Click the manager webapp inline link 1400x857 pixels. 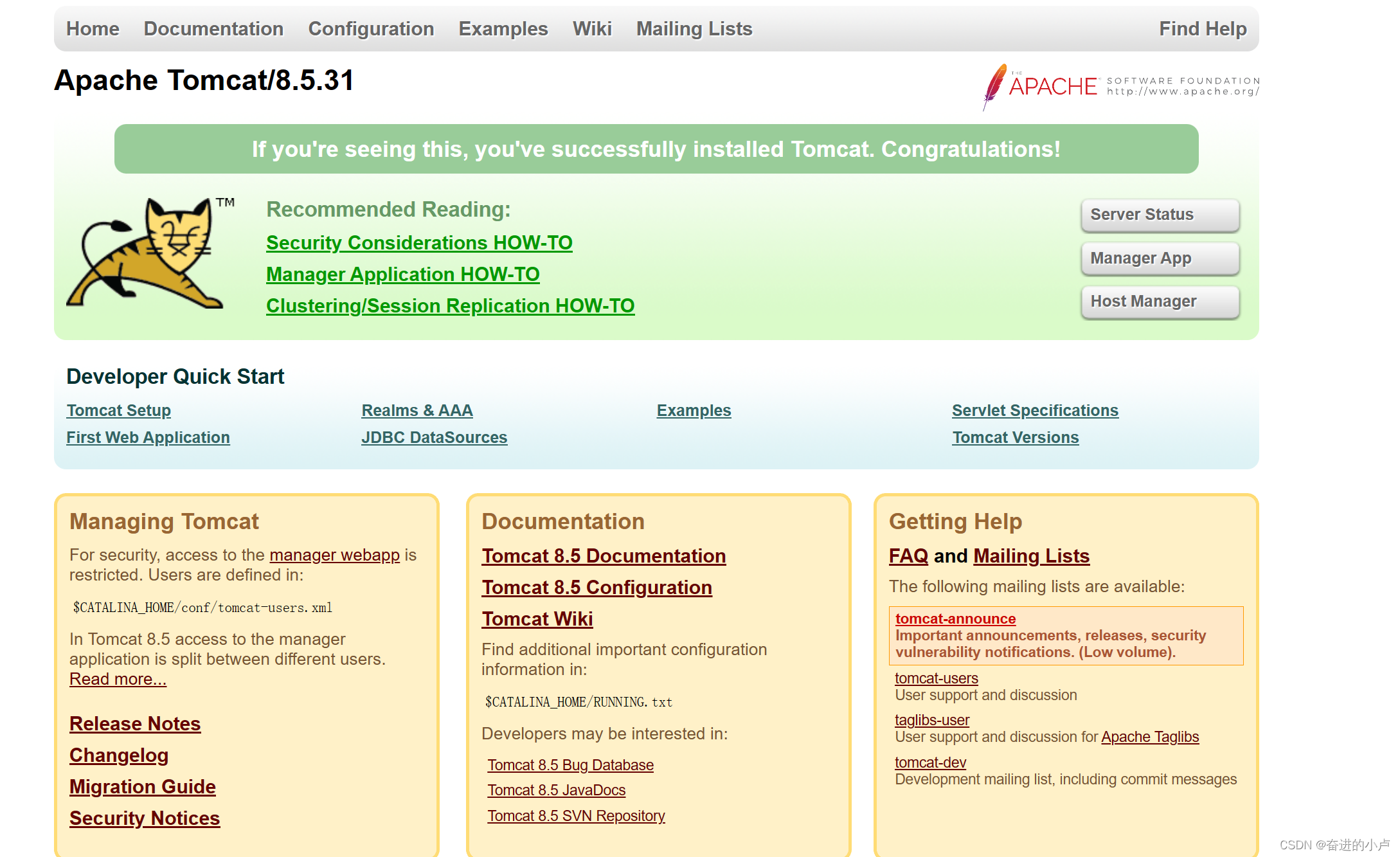(334, 555)
